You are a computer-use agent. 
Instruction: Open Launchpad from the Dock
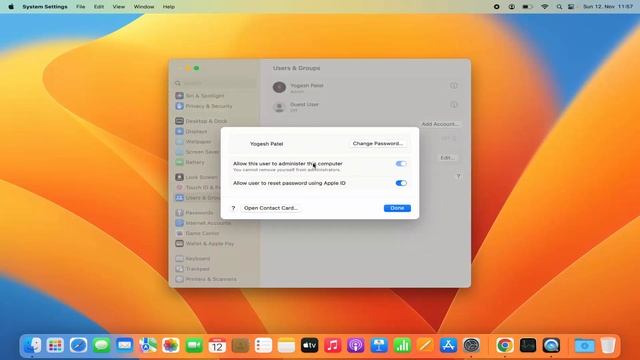55,345
